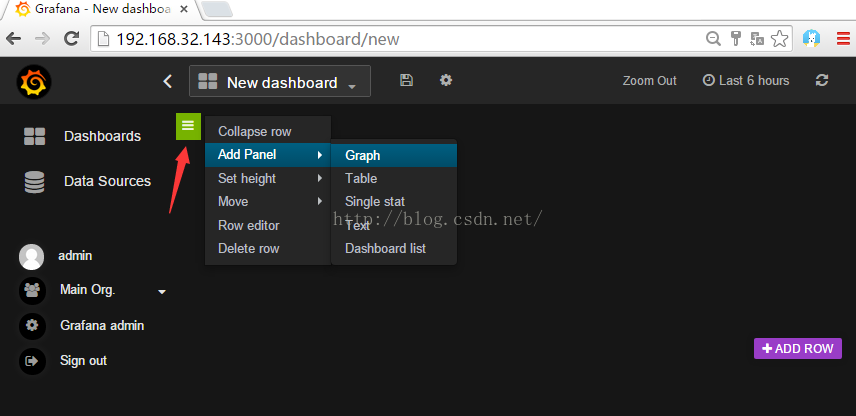Click the saved password key icon
Screen dimensions: 856x416
[x=736, y=38]
